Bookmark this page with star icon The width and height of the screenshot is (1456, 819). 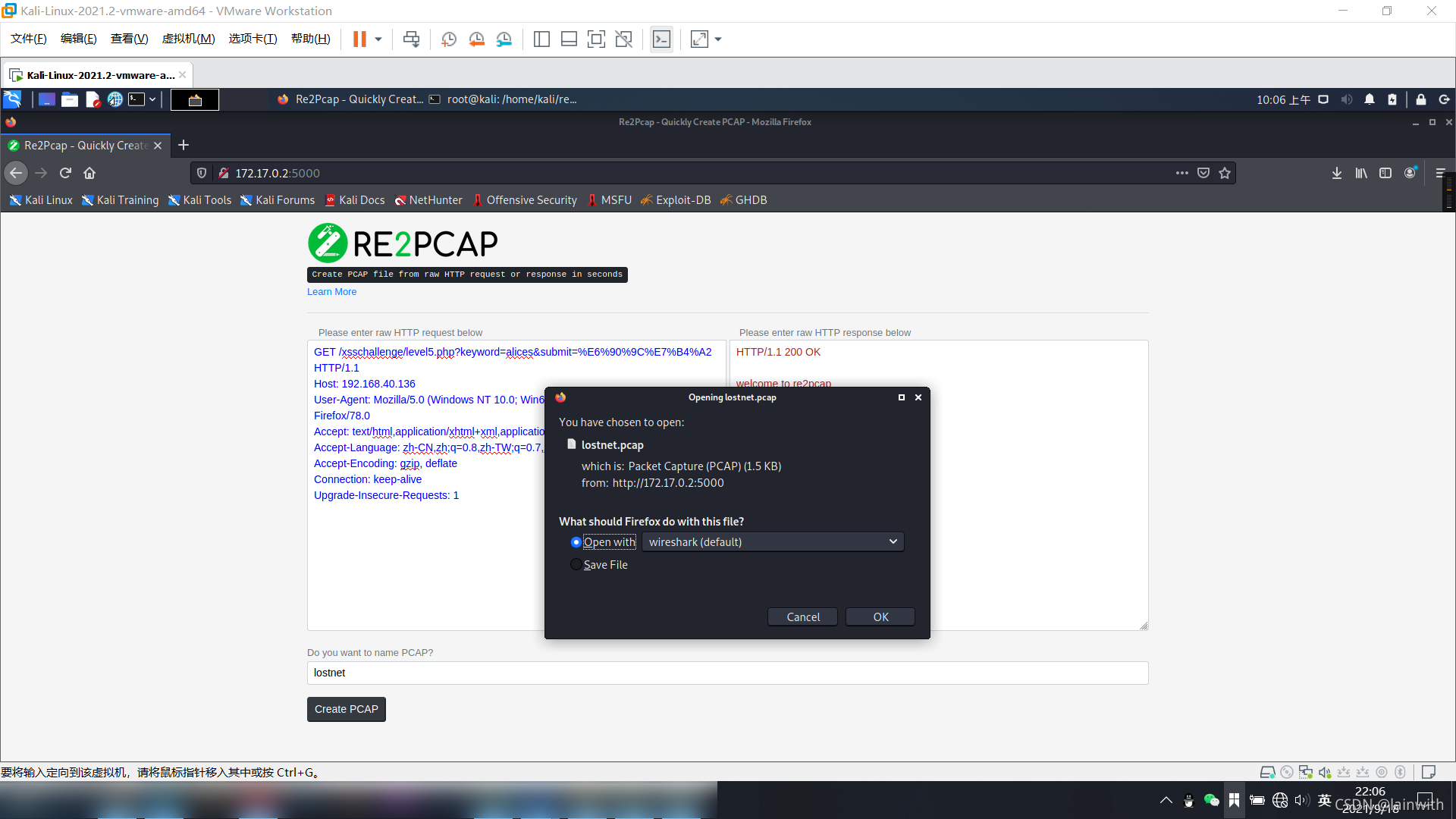click(1225, 173)
